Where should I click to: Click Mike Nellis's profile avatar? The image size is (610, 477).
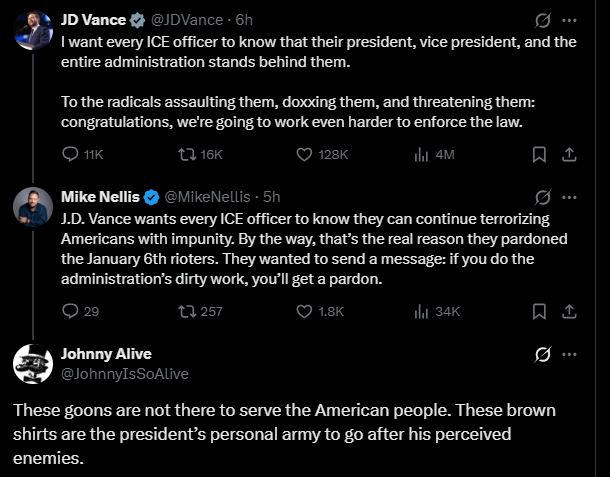pyautogui.click(x=32, y=207)
